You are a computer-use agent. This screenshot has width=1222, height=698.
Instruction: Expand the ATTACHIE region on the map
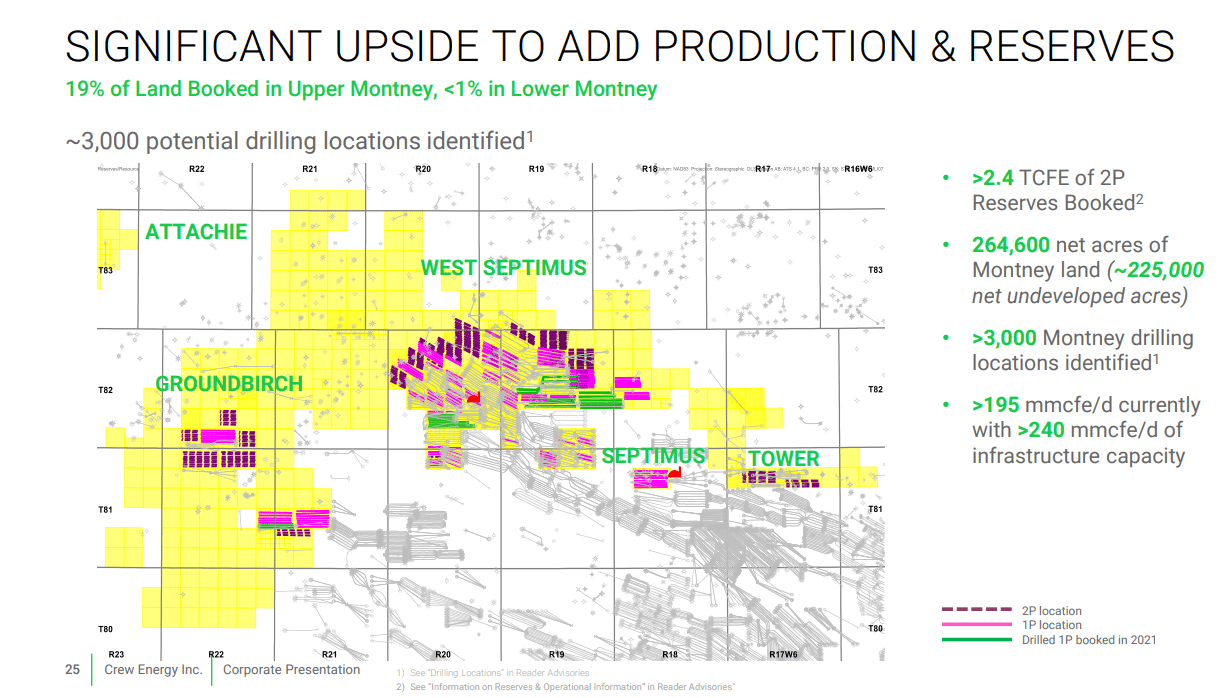coord(196,231)
